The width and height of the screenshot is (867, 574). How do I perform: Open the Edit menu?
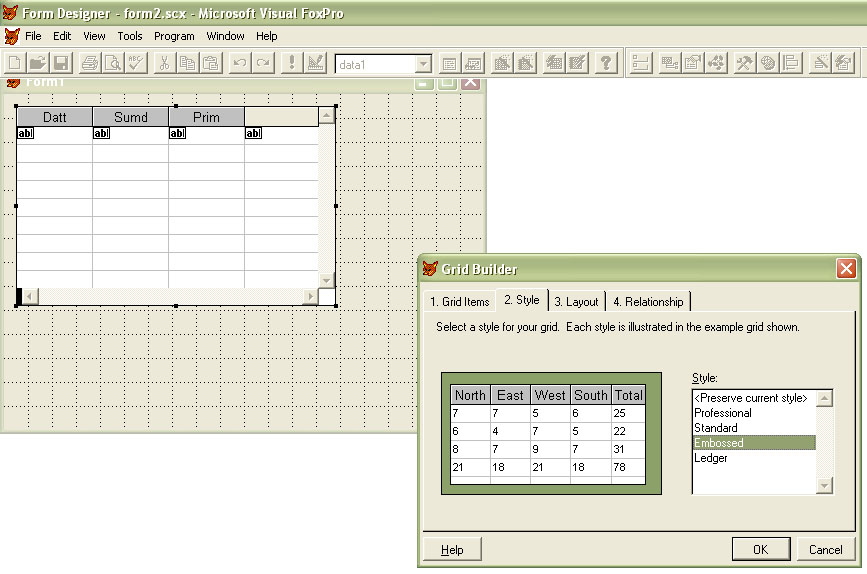point(62,36)
